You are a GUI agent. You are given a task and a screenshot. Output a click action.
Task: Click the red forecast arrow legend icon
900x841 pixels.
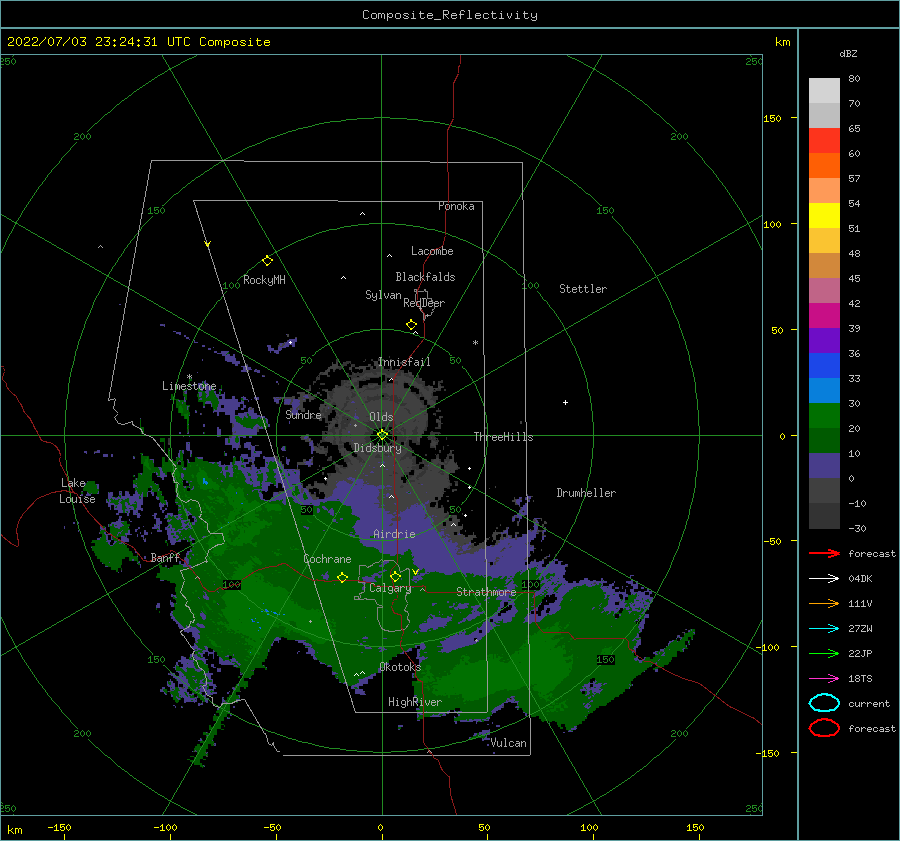pyautogui.click(x=824, y=553)
